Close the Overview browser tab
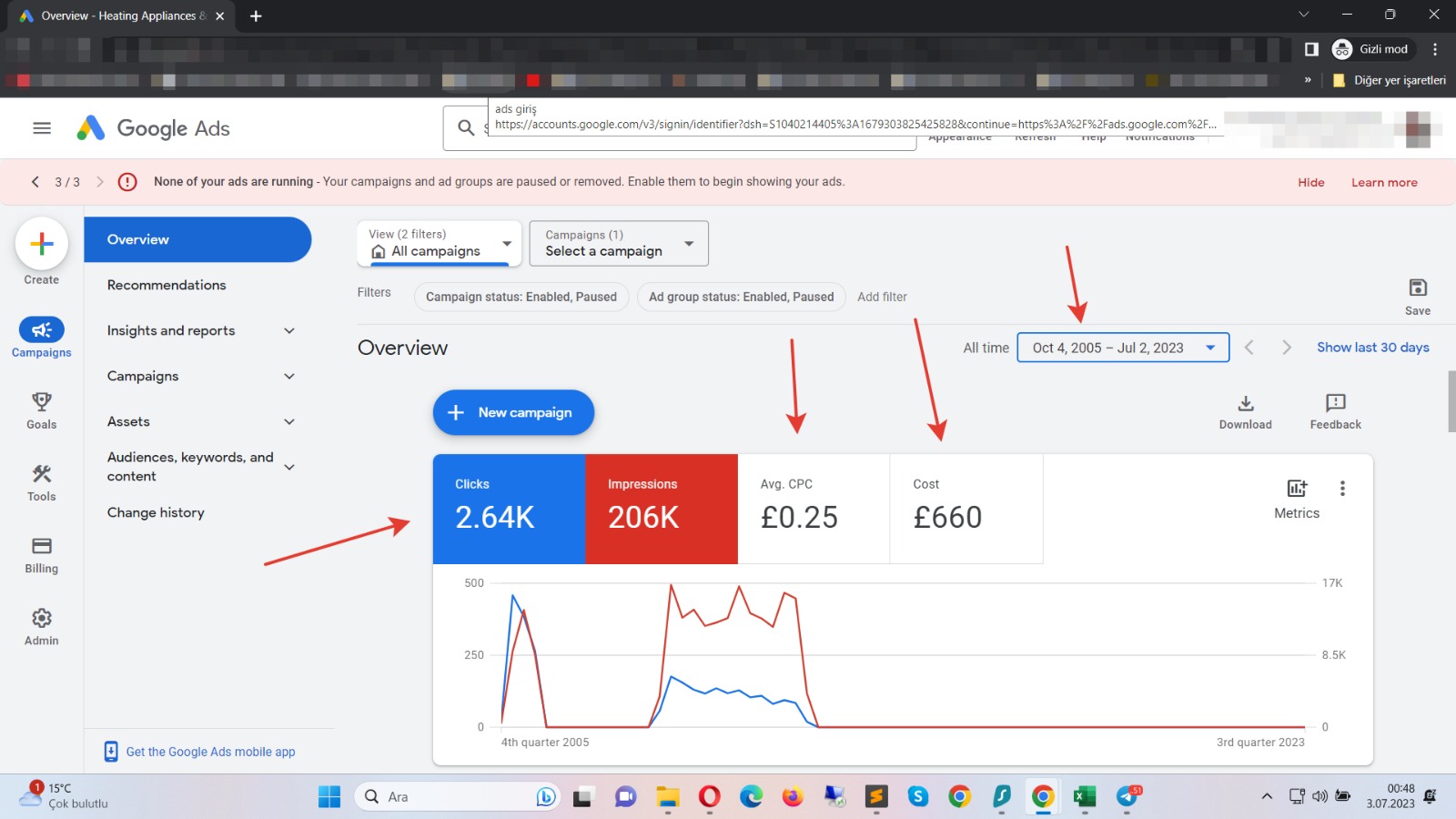 point(219,15)
